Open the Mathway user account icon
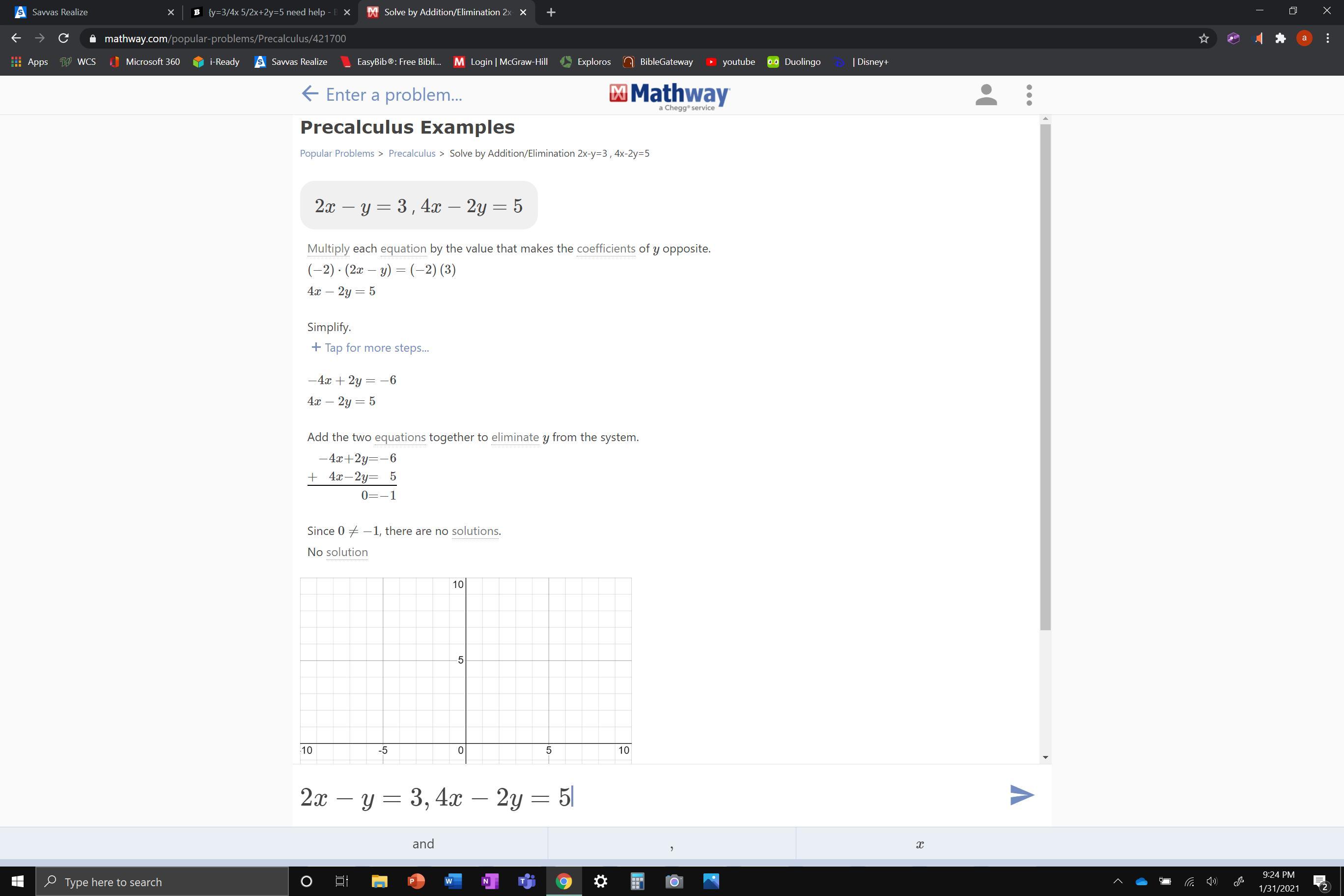This screenshot has height=896, width=1344. [x=986, y=95]
